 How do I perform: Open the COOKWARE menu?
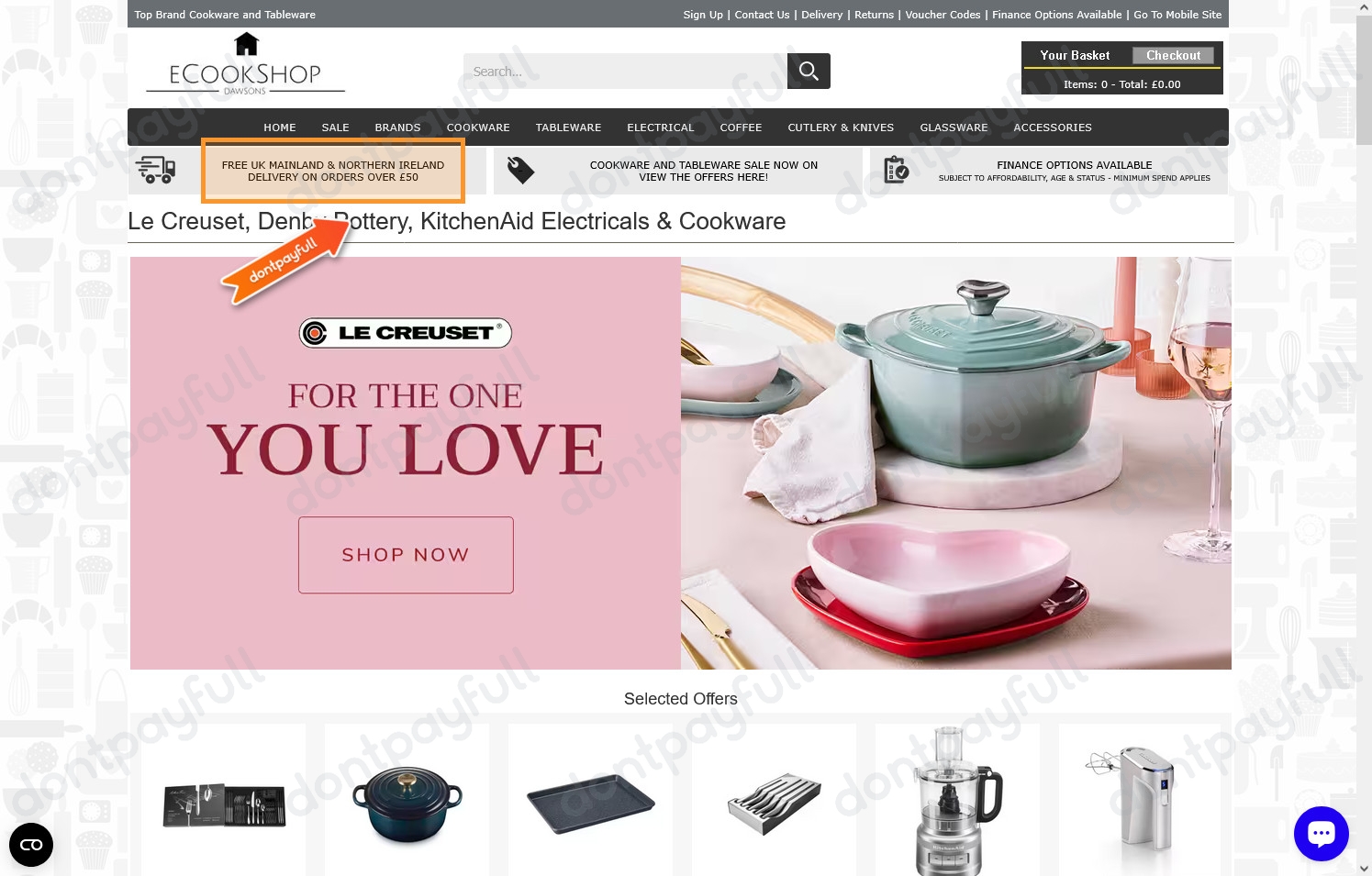coord(478,128)
